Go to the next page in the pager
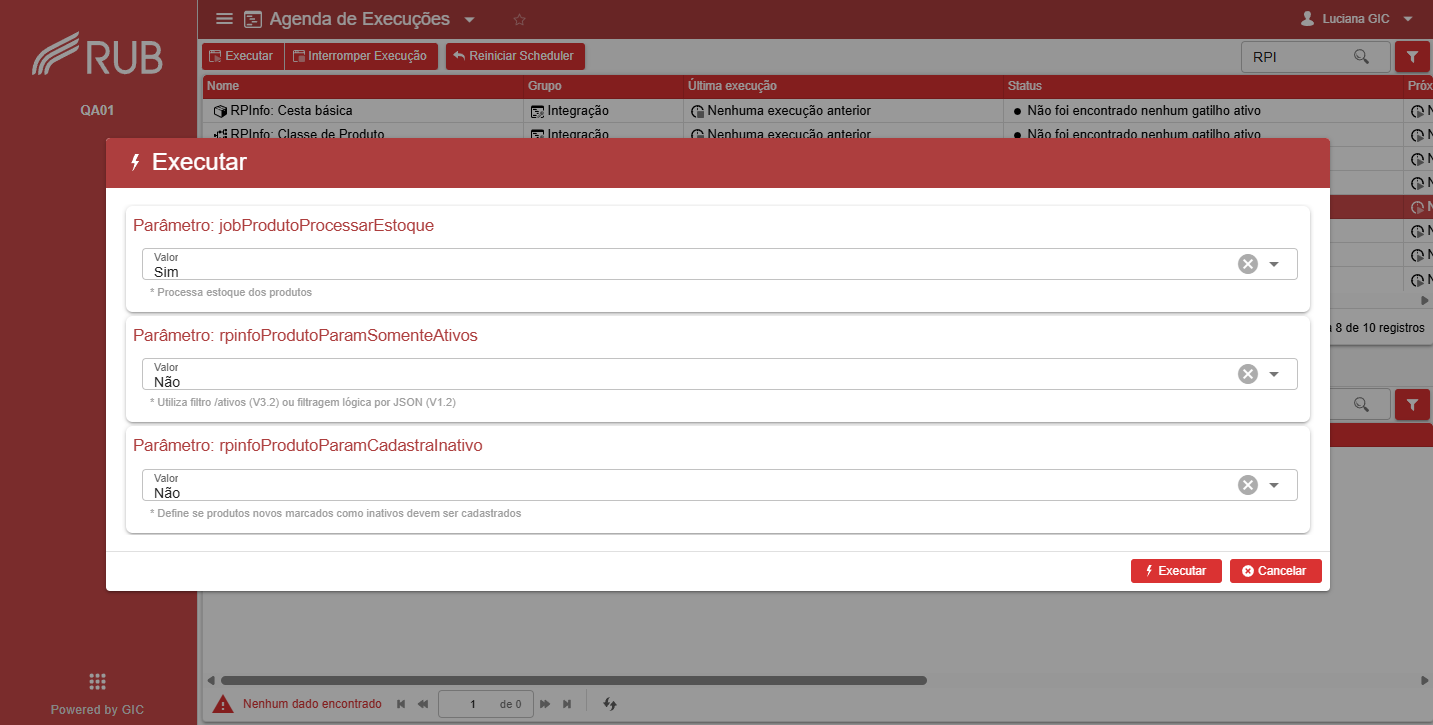The width and height of the screenshot is (1433, 725). click(x=546, y=704)
